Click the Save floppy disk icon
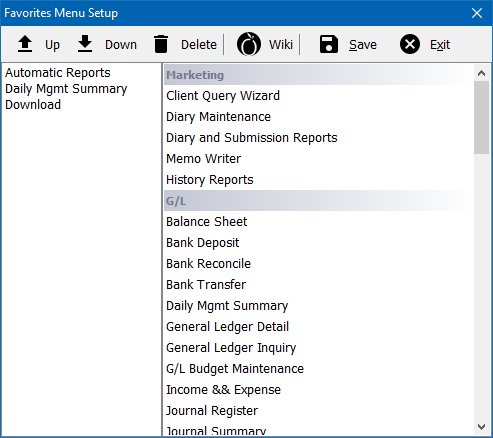The height and width of the screenshot is (438, 493). point(329,44)
